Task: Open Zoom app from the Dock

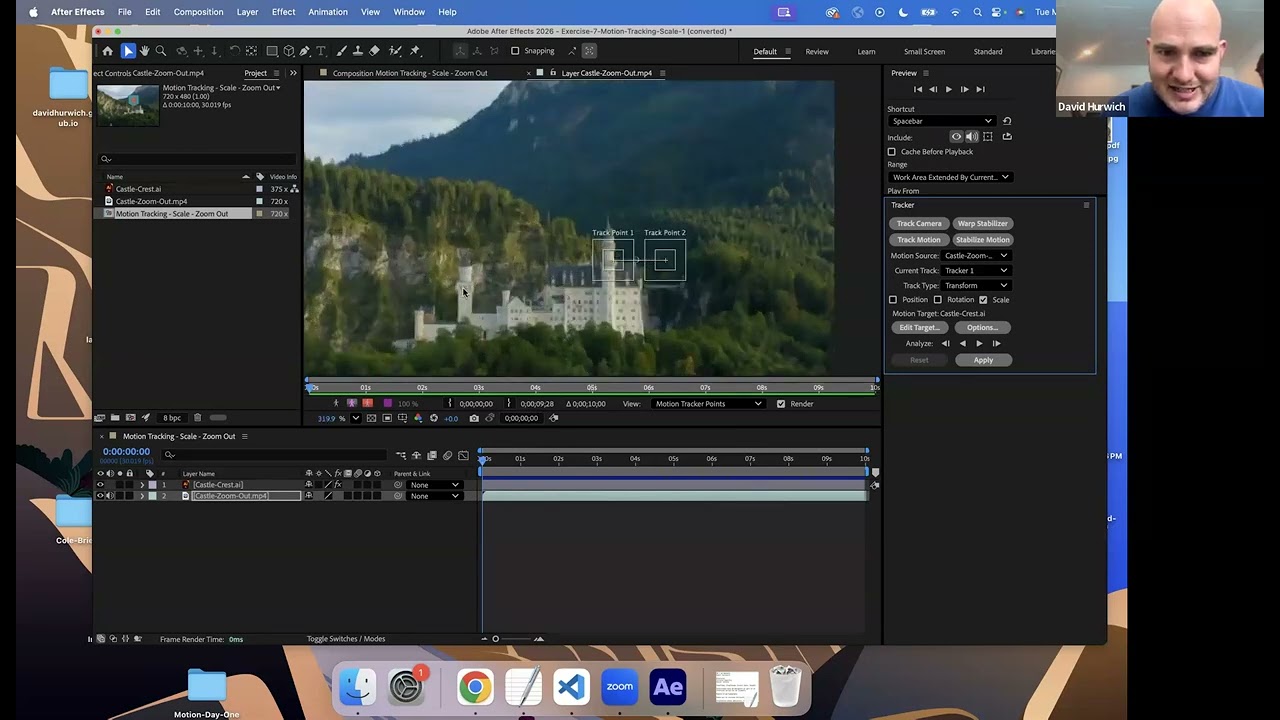Action: coord(619,687)
